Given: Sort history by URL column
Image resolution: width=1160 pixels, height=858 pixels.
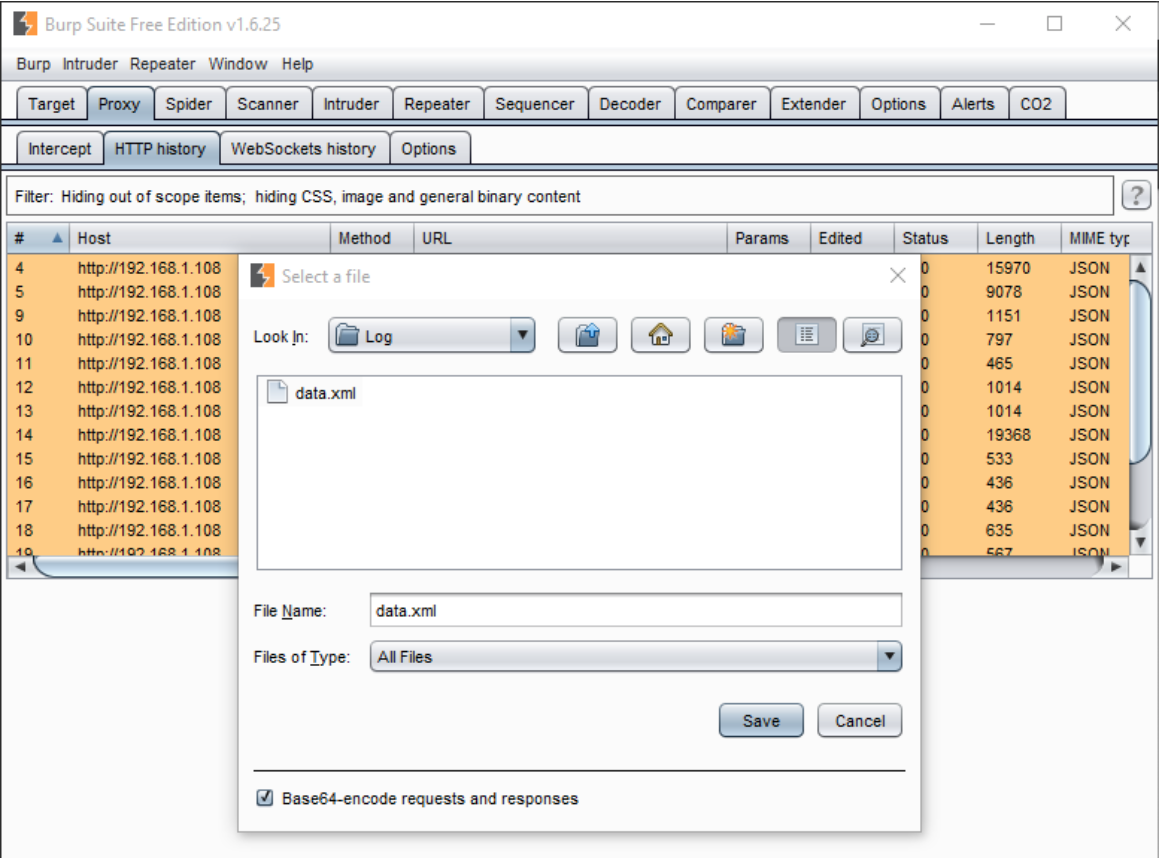Looking at the screenshot, I should 570,238.
